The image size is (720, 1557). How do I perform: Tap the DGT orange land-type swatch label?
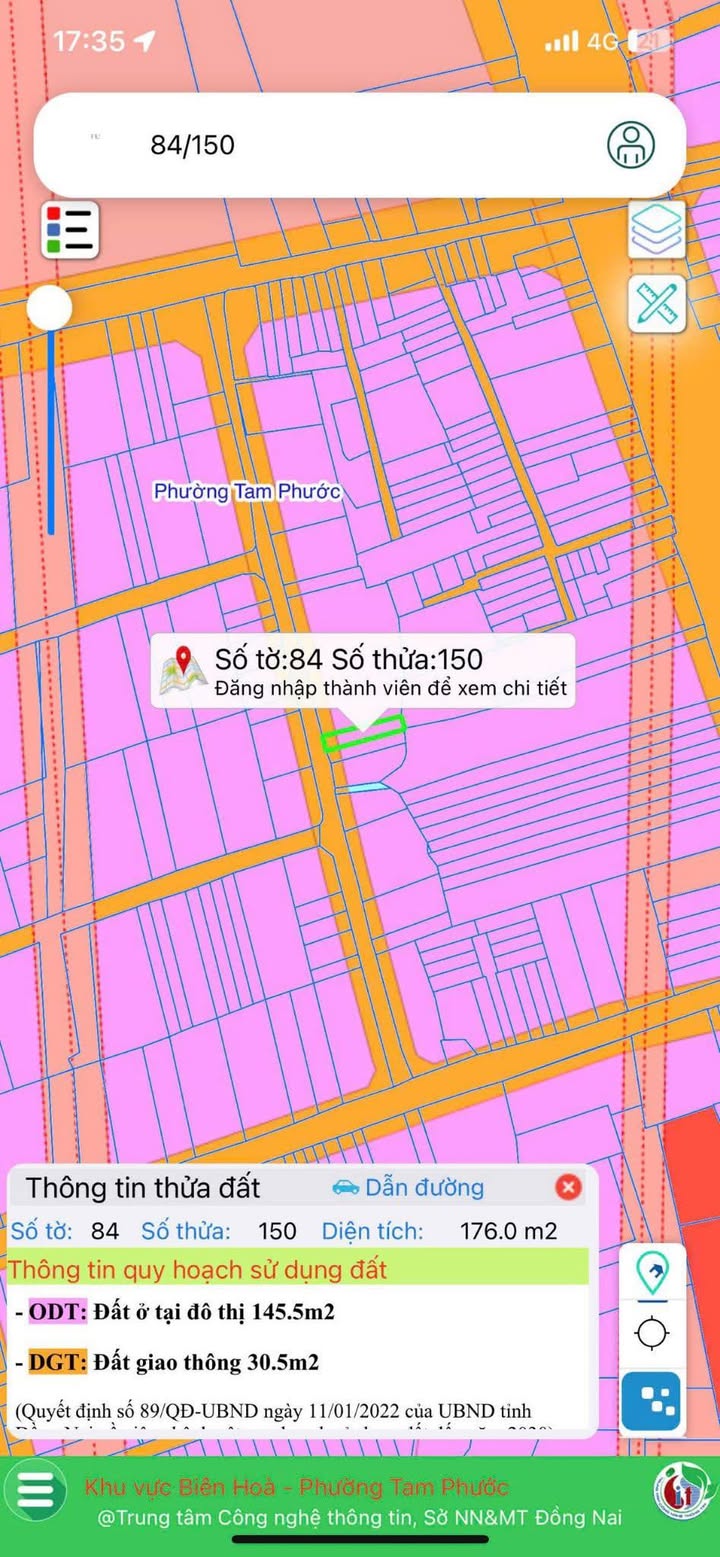58,1362
